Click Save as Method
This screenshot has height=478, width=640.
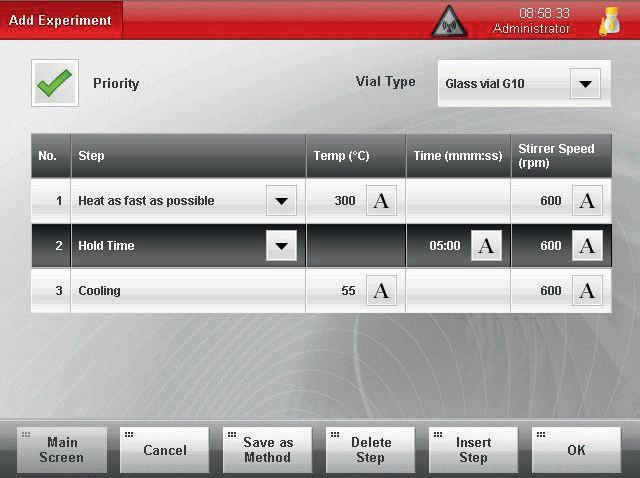[x=267, y=450]
